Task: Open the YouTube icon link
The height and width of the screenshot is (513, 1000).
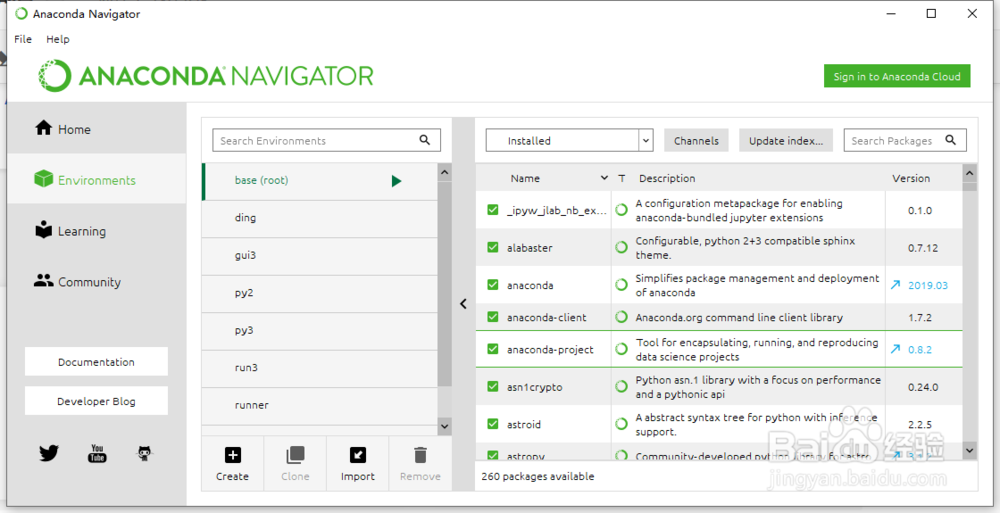Action: pyautogui.click(x=97, y=453)
